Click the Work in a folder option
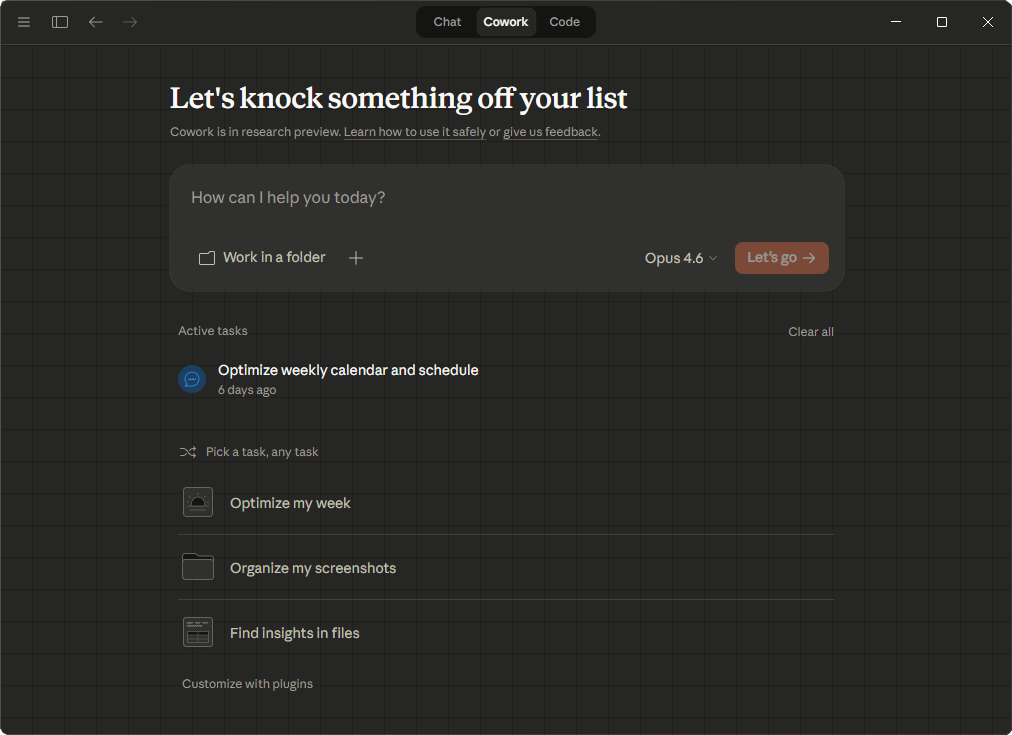 pyautogui.click(x=262, y=257)
